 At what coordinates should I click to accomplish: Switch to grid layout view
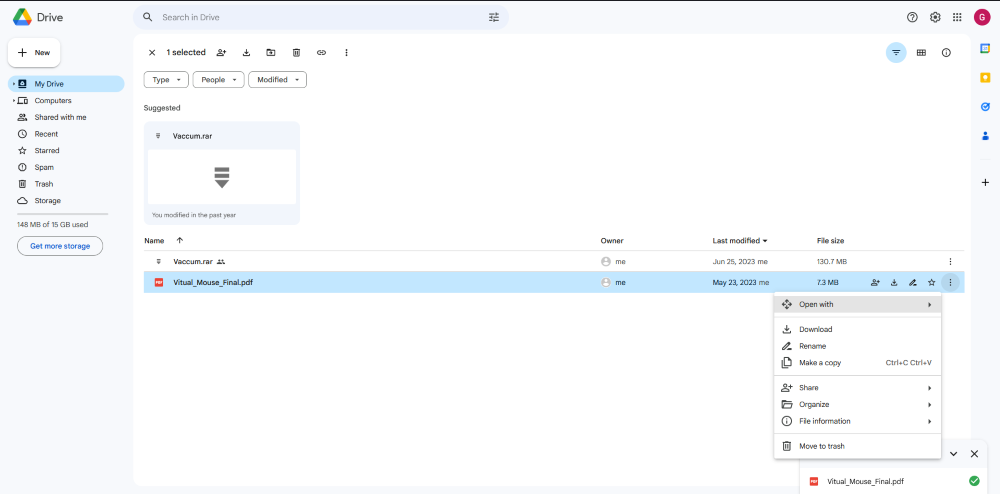click(921, 53)
